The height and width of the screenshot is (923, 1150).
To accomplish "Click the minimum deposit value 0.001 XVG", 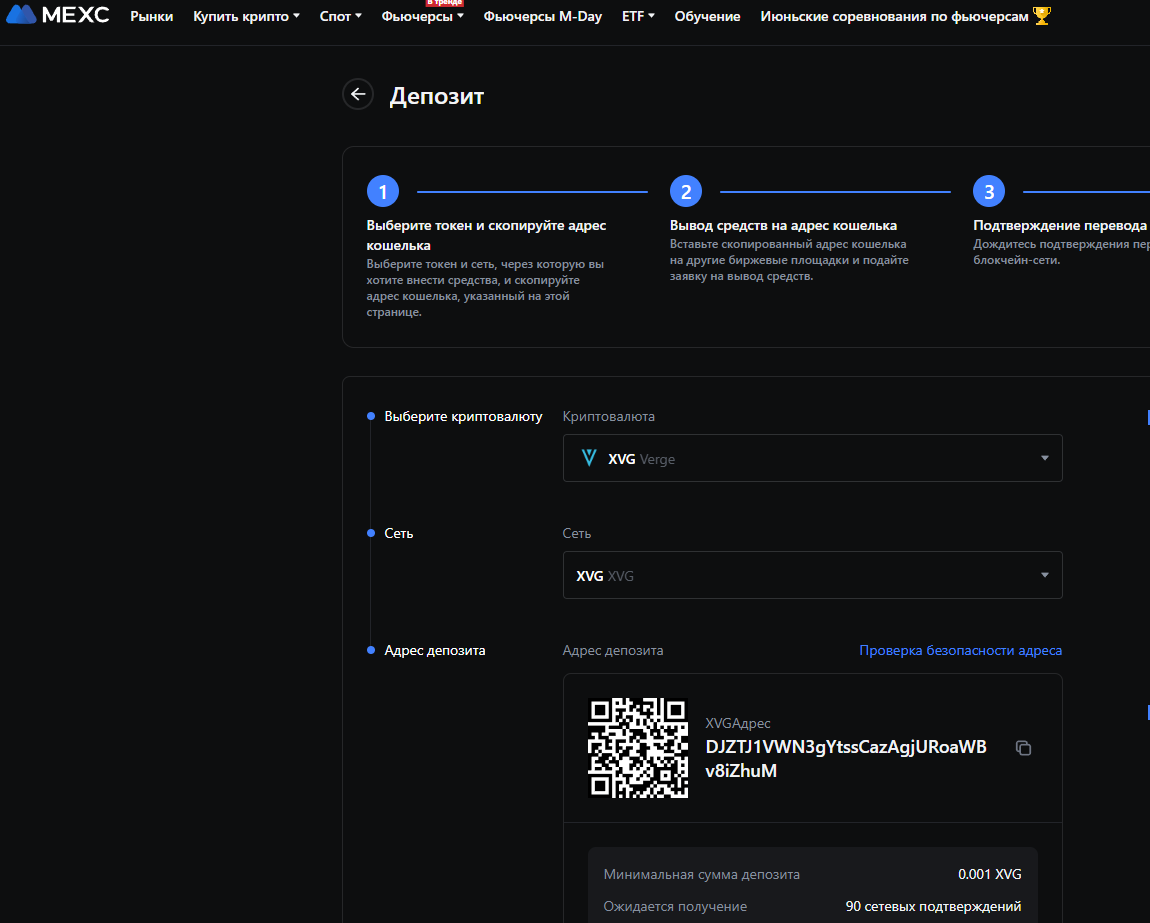I will (x=989, y=874).
